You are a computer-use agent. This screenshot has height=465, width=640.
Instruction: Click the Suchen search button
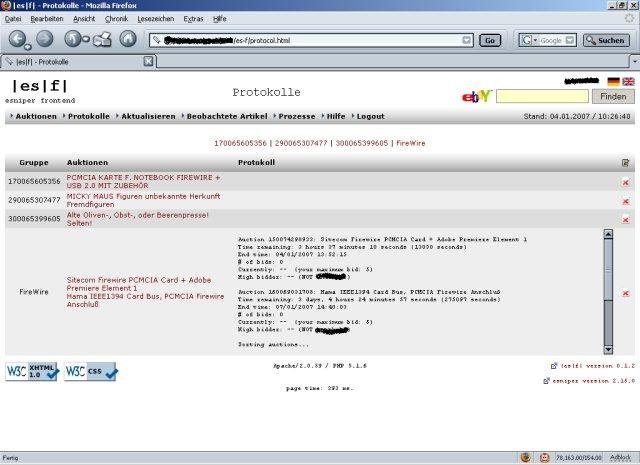click(x=607, y=40)
